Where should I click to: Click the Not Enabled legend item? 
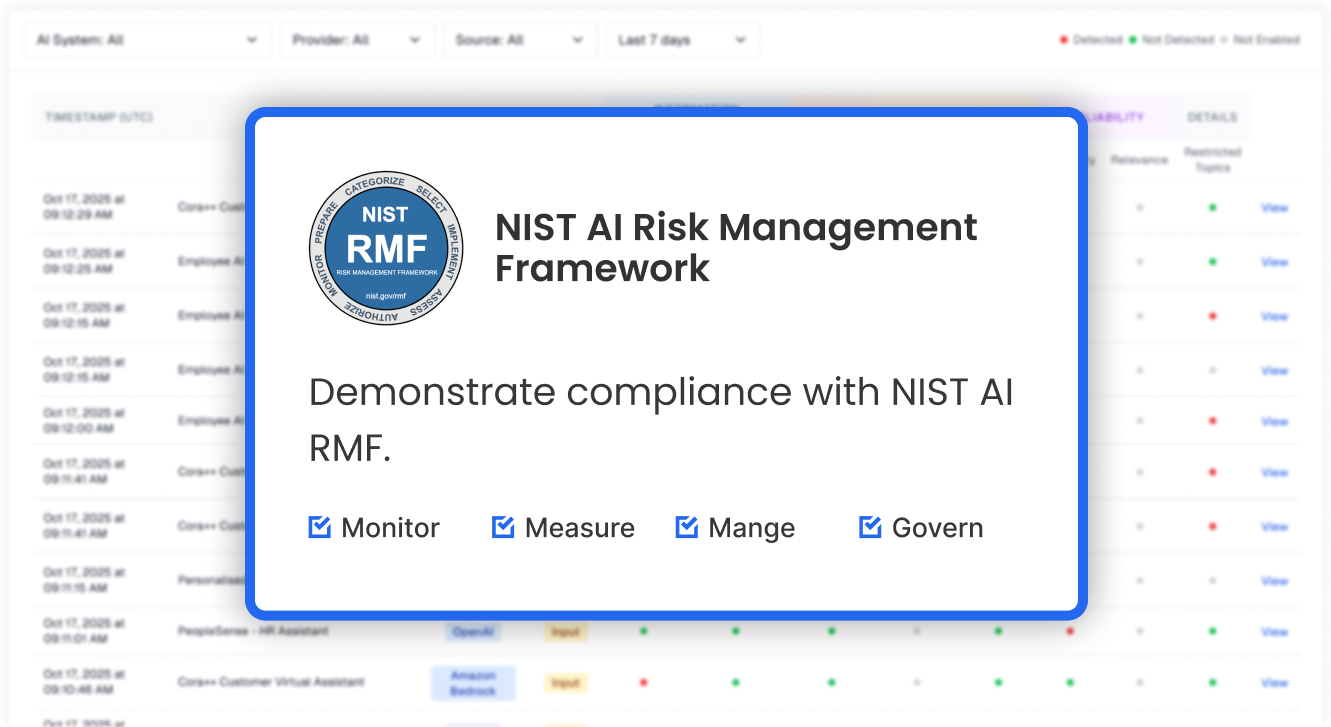point(1260,40)
